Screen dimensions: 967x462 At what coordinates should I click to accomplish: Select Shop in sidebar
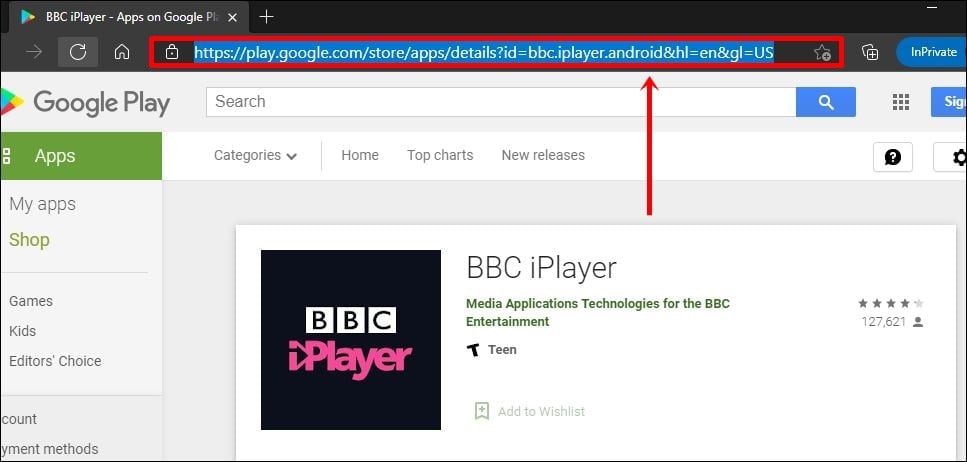[29, 240]
